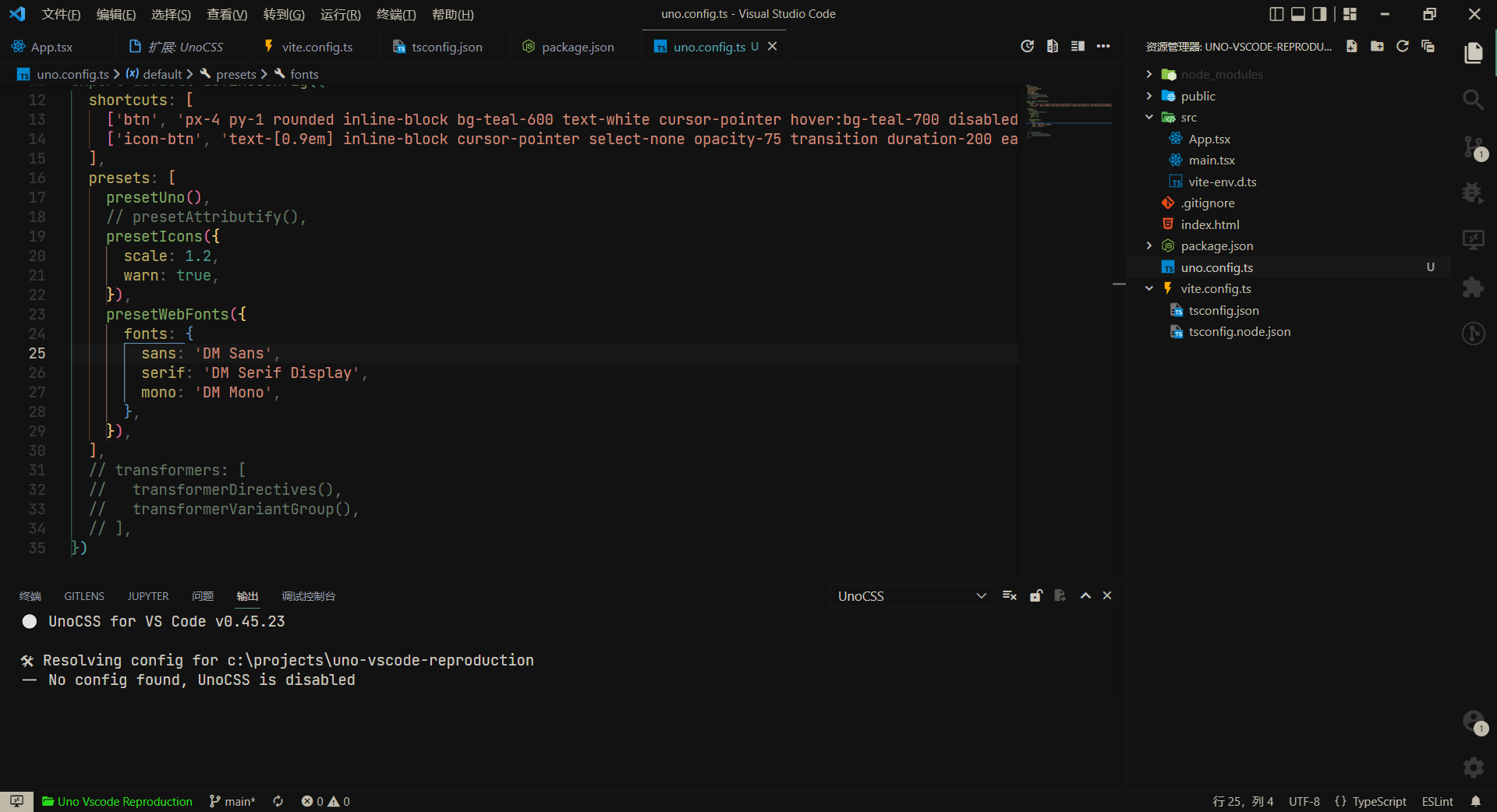1497x812 pixels.
Task: Switch to the 终端 panel tab
Action: click(x=30, y=596)
